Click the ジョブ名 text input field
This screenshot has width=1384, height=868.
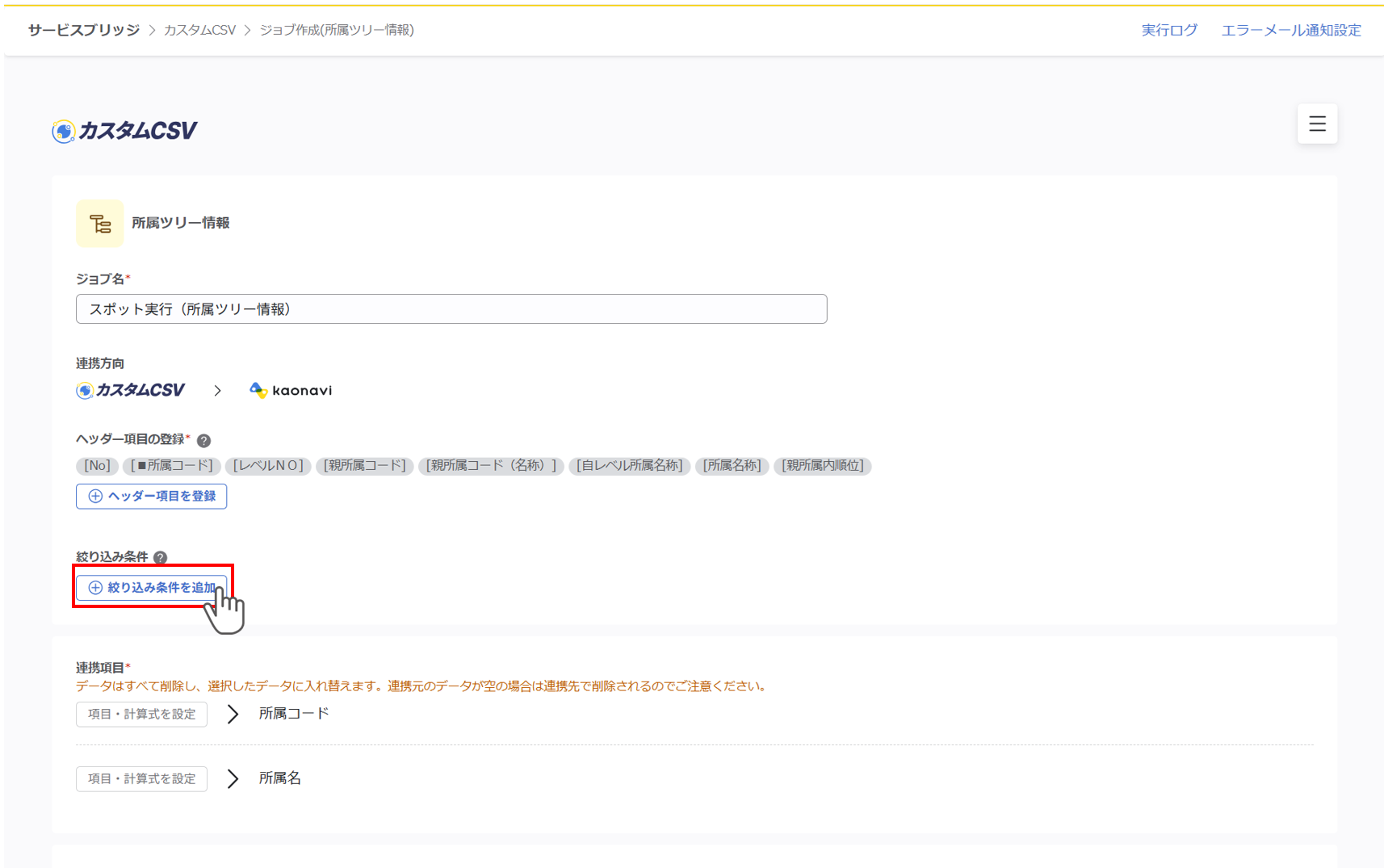pyautogui.click(x=451, y=308)
